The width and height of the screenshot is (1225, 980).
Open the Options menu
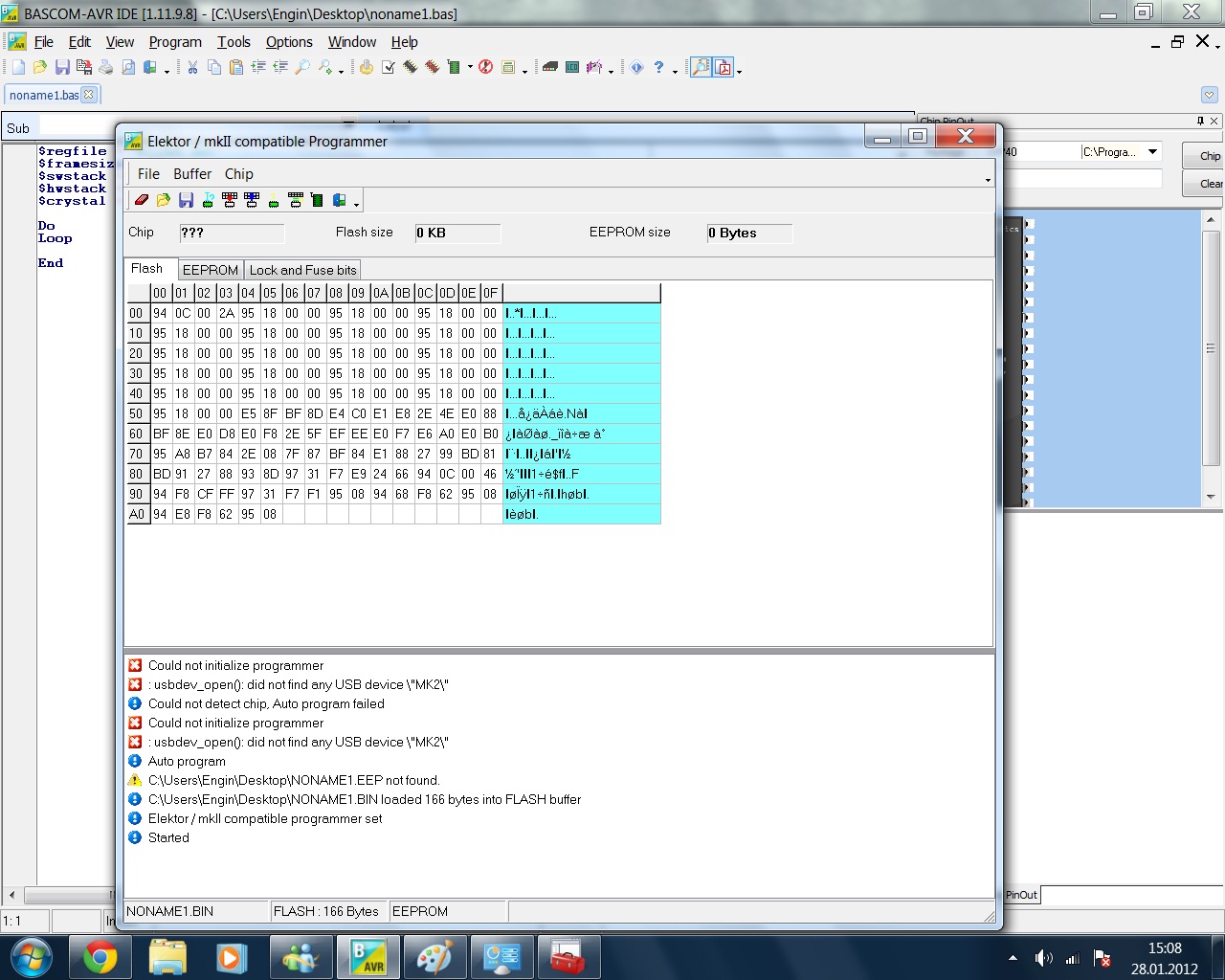(x=289, y=42)
